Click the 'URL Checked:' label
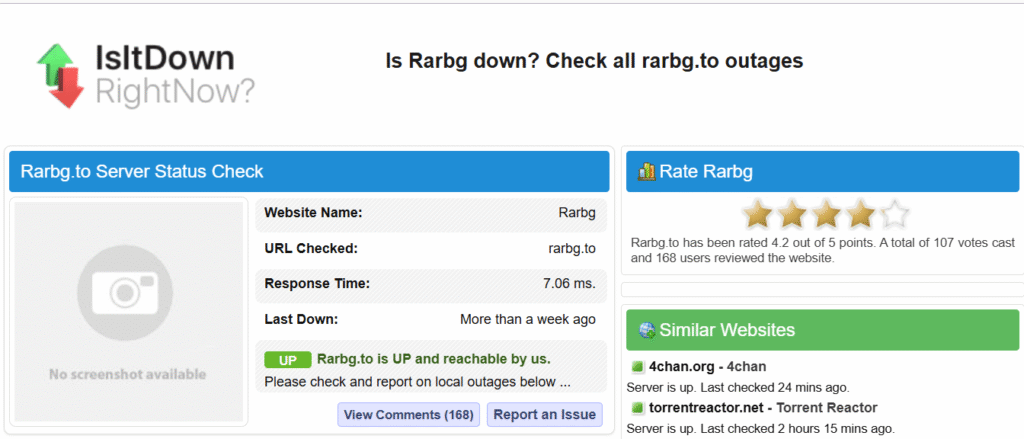Screen dimensions: 1024x439 [311, 249]
